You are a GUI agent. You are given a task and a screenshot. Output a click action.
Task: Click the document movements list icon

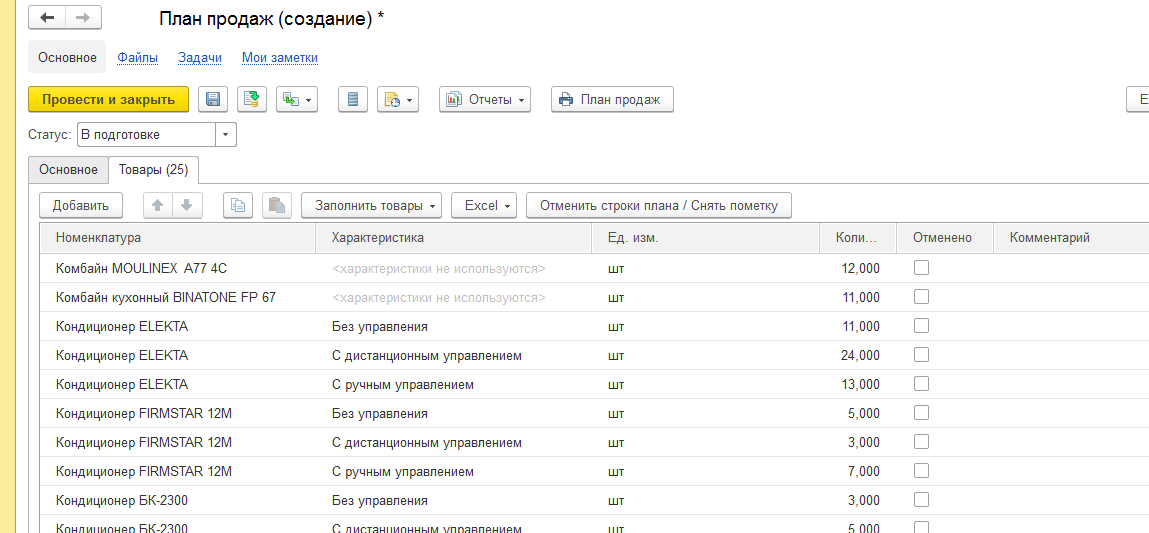pyautogui.click(x=352, y=99)
